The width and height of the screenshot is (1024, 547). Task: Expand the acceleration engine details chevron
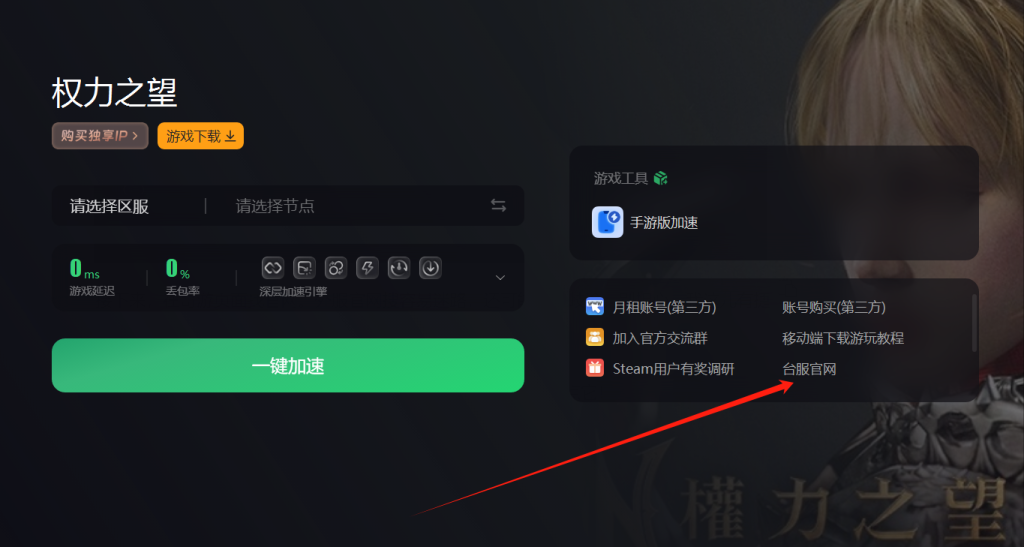[500, 278]
